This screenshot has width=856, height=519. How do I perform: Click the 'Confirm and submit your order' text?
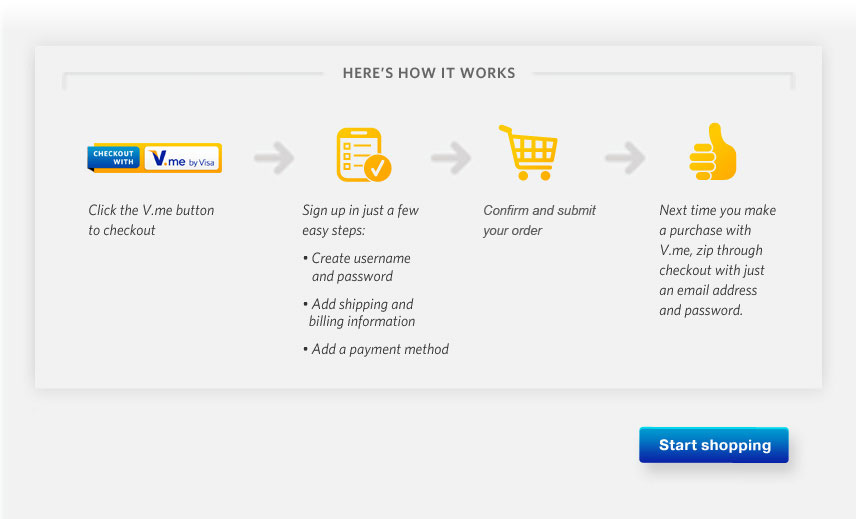pyautogui.click(x=539, y=220)
